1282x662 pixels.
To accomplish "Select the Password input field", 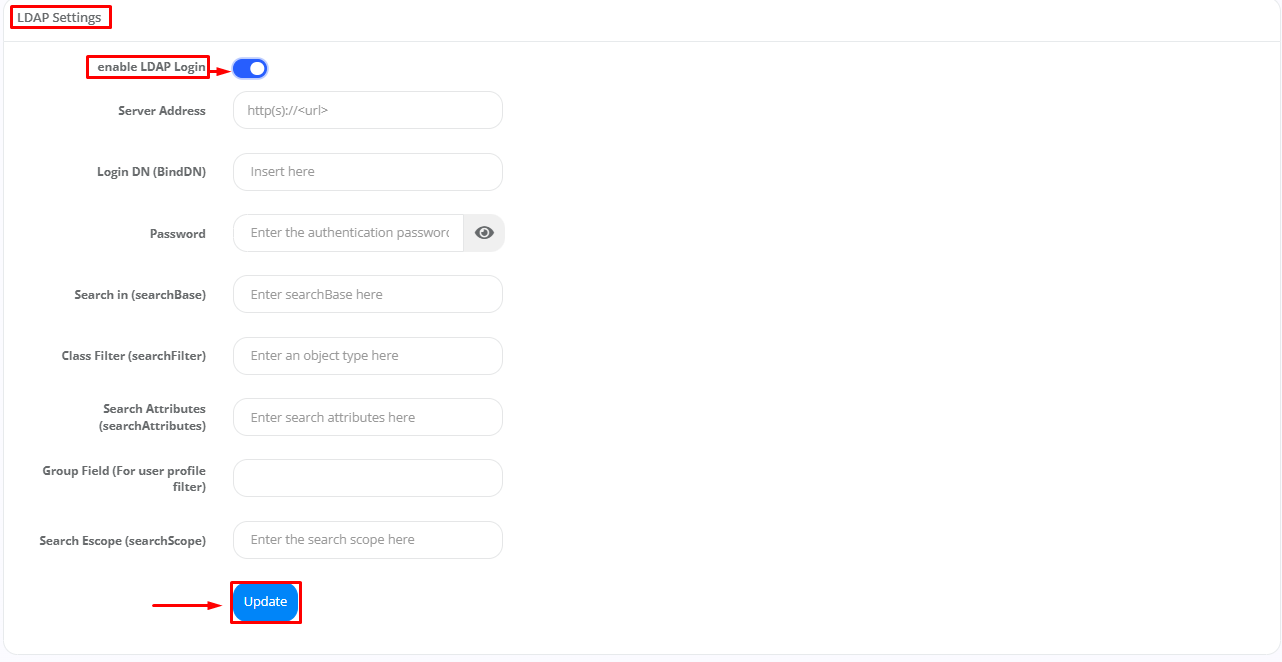I will pos(348,233).
